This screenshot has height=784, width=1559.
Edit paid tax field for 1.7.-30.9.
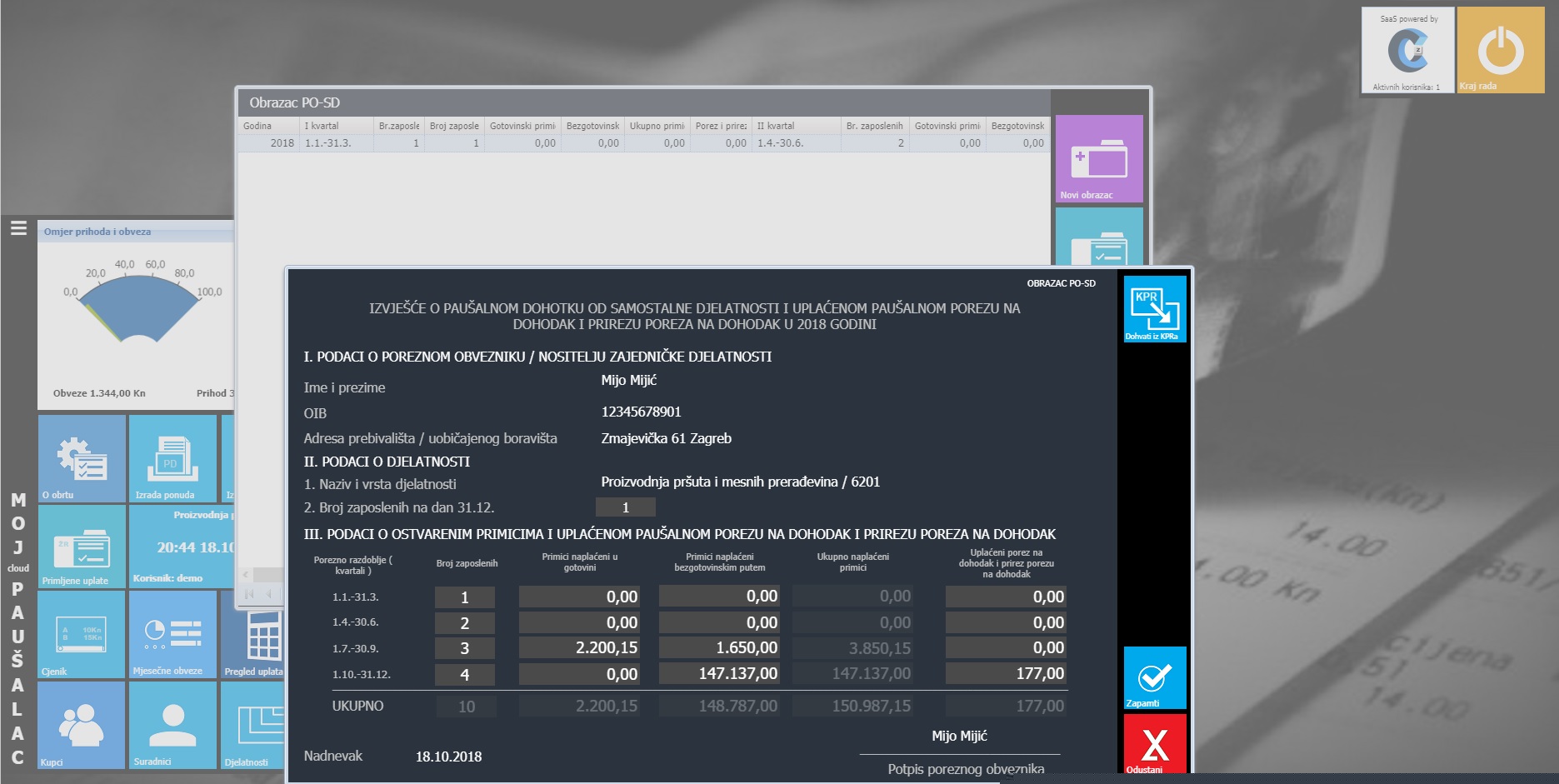(1006, 647)
